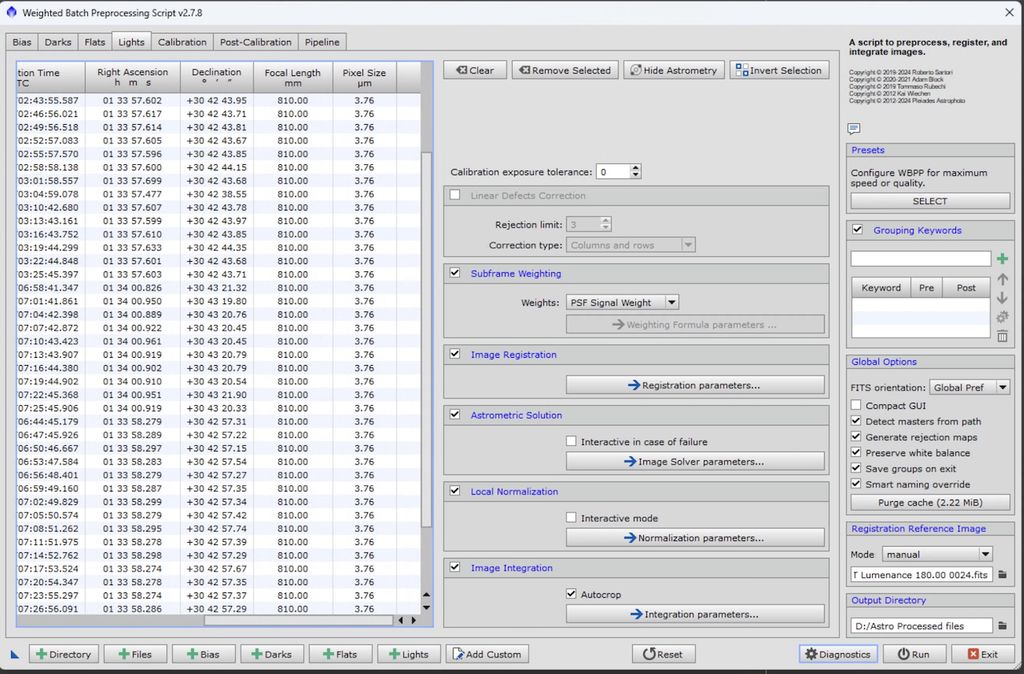This screenshot has height=674, width=1024.
Task: Move grouping keyword down with the down arrow
Action: point(1002,298)
